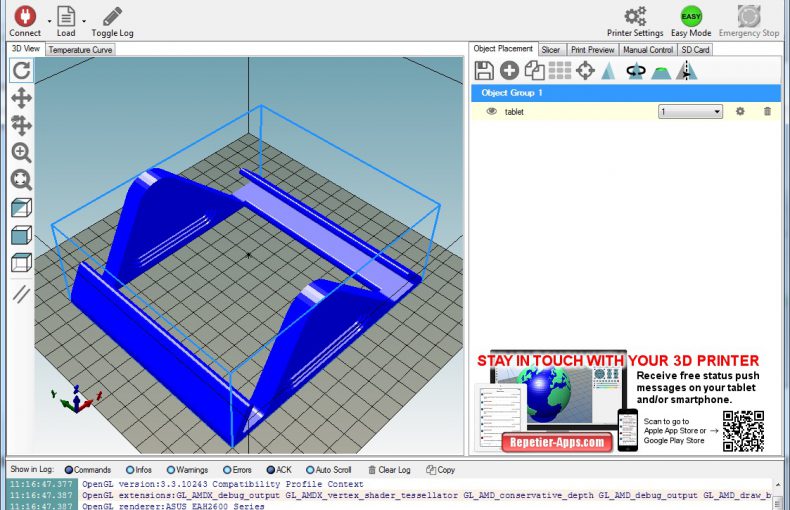Viewport: 790px width, 510px height.
Task: Switch to the Slicer tab
Action: click(x=551, y=49)
